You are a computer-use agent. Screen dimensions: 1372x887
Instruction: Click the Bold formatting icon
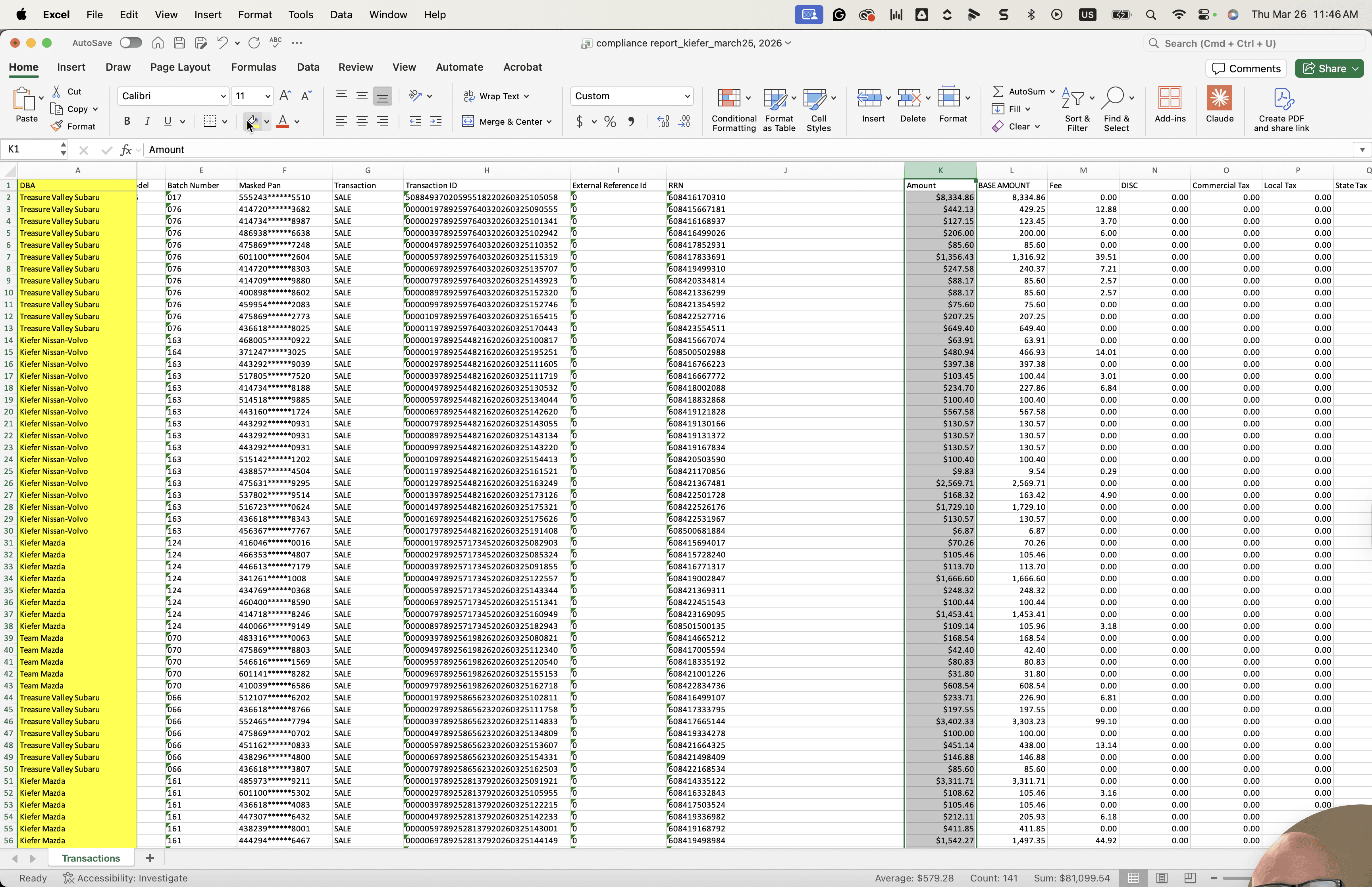tap(127, 121)
